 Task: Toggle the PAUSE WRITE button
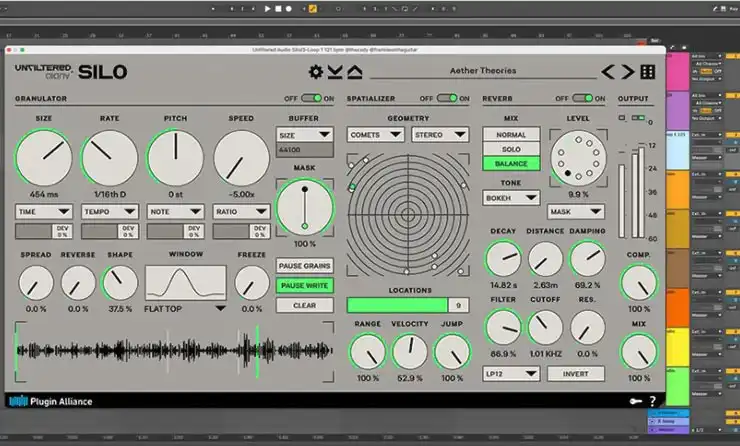coord(304,286)
